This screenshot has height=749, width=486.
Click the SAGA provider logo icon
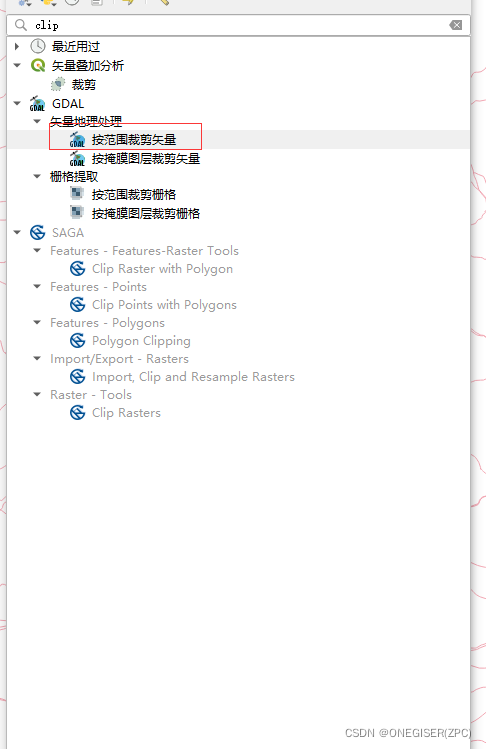click(x=37, y=233)
